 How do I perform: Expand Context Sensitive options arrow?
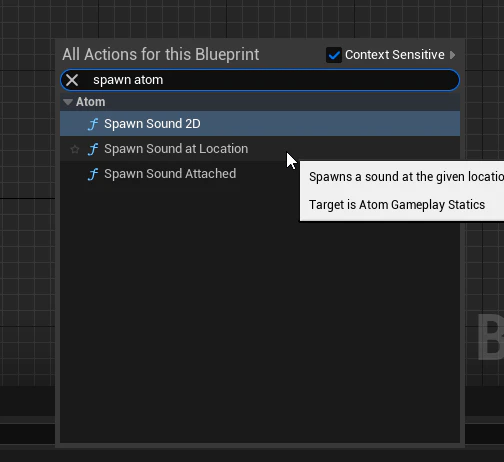point(452,55)
